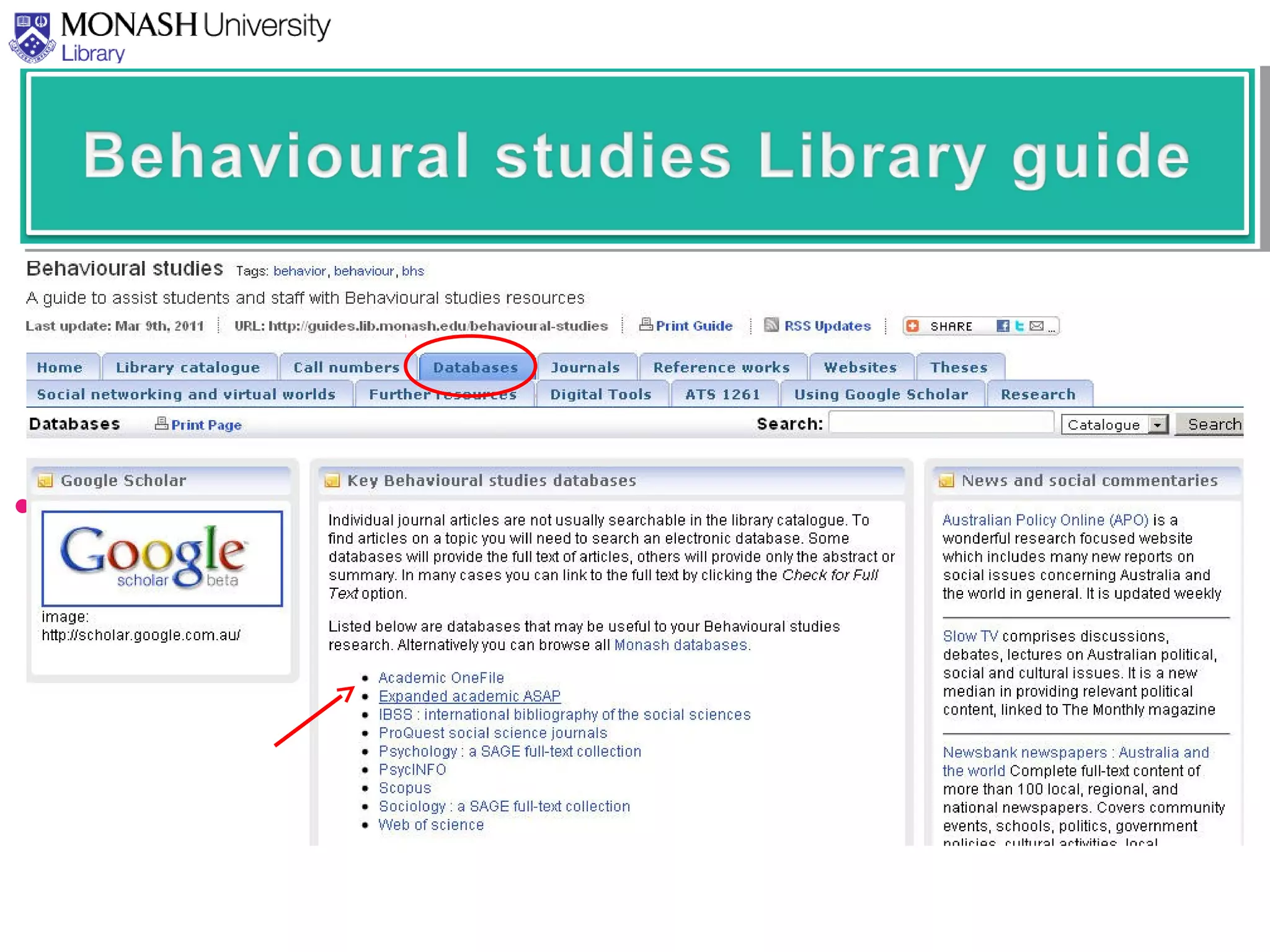
Task: Click in the Search text field
Action: 940,423
